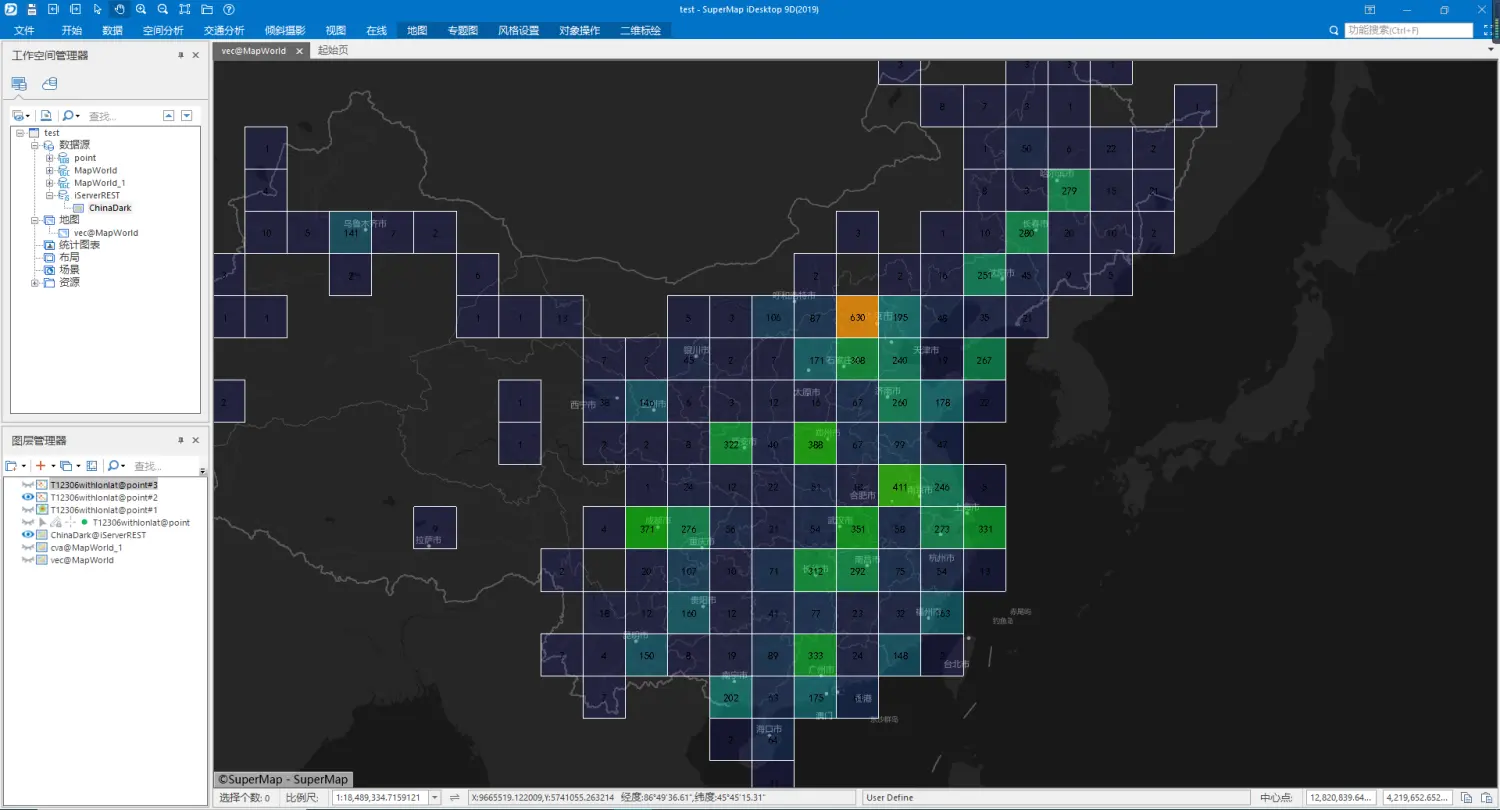Switch to the workspace tree view icon
The height and width of the screenshot is (810, 1500).
19,83
